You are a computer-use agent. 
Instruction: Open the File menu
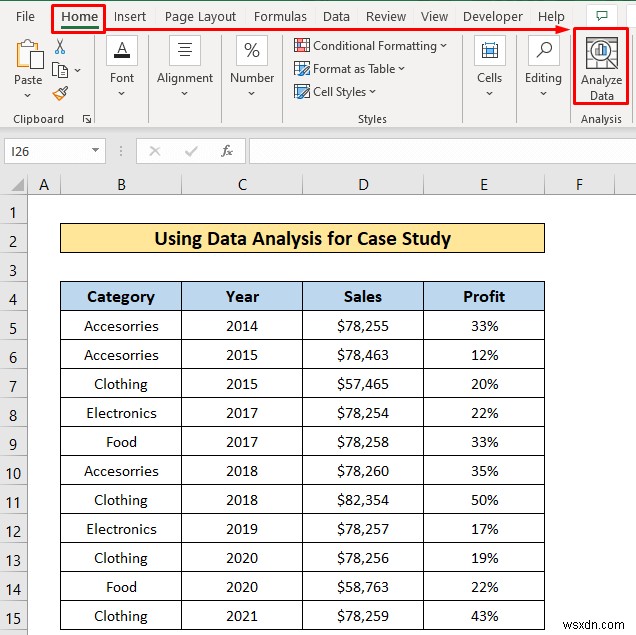[x=25, y=17]
